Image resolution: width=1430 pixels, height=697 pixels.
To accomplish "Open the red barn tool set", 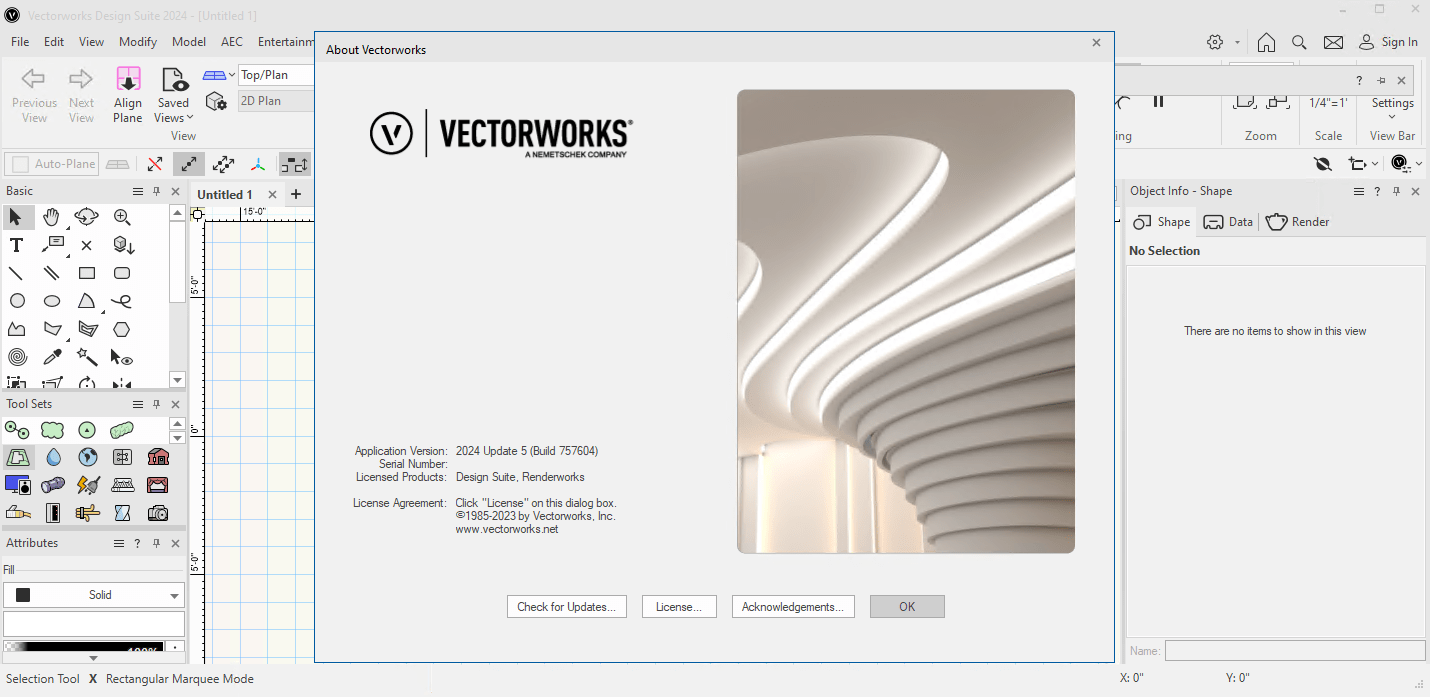I will click(x=158, y=457).
